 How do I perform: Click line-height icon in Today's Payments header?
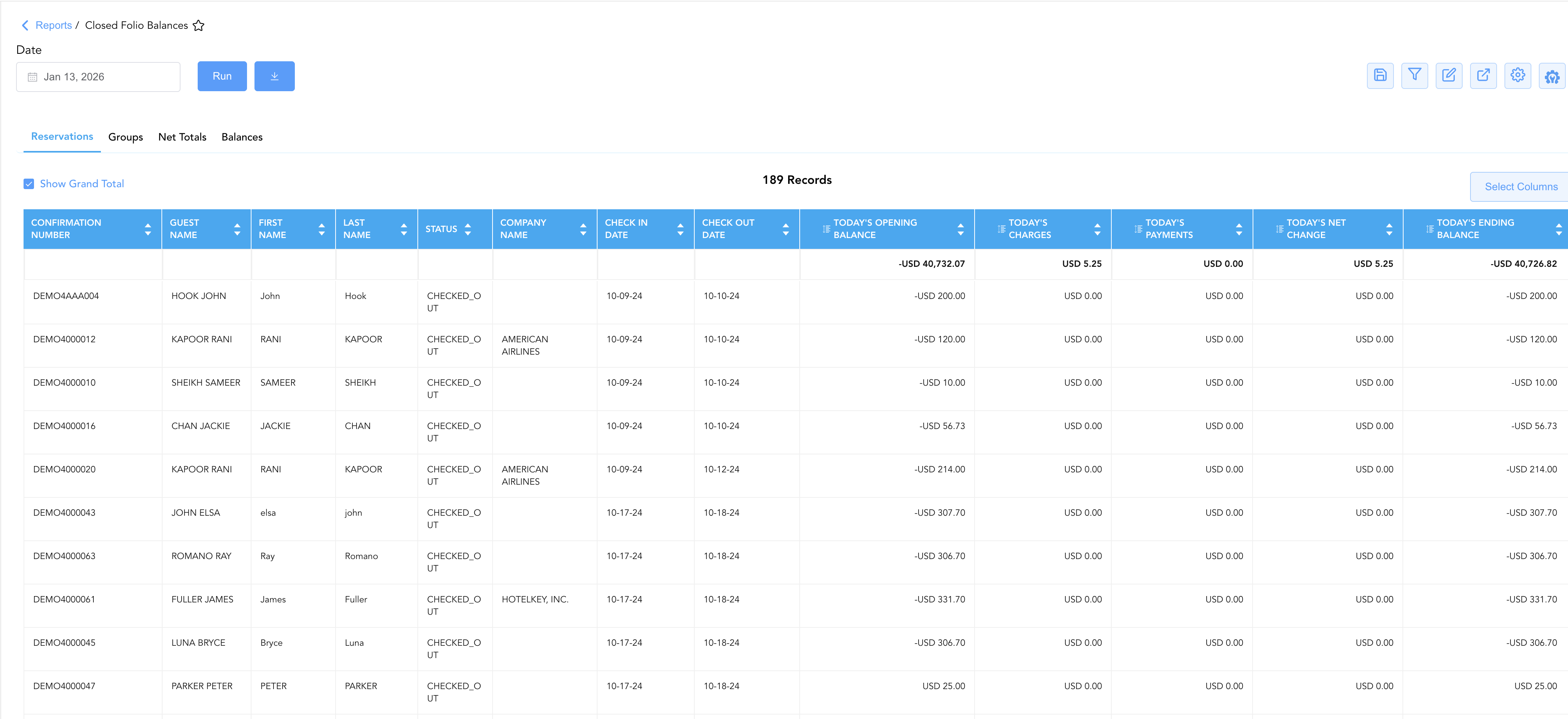pyautogui.click(x=1138, y=229)
